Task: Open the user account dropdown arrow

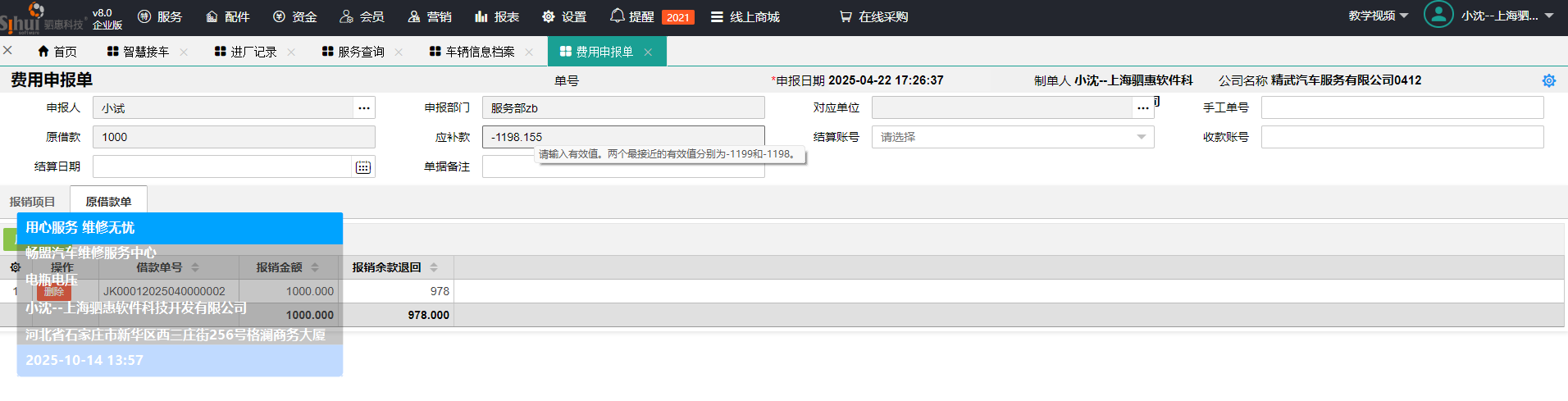Action: (x=1549, y=16)
